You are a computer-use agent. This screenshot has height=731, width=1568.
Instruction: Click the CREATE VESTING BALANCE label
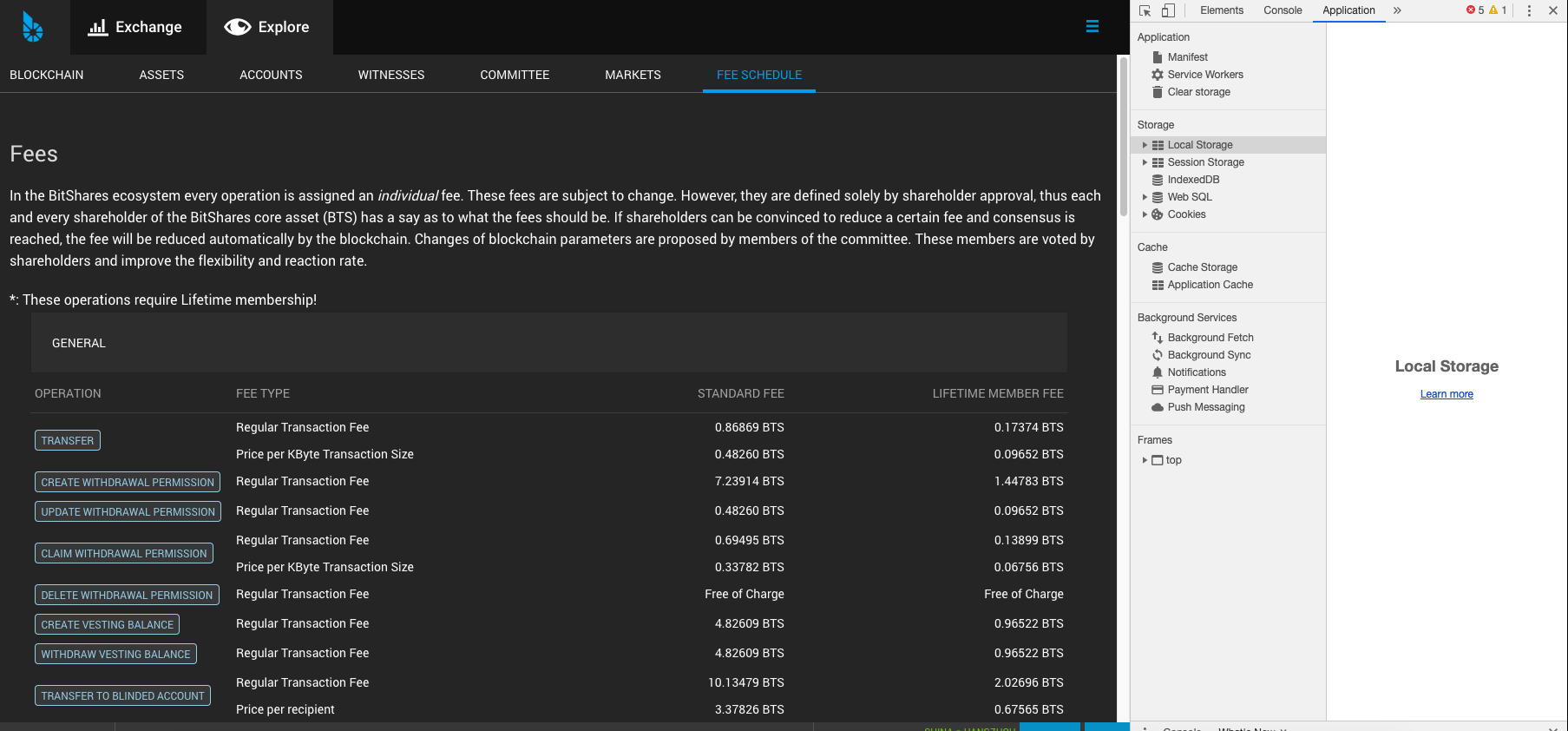[108, 624]
